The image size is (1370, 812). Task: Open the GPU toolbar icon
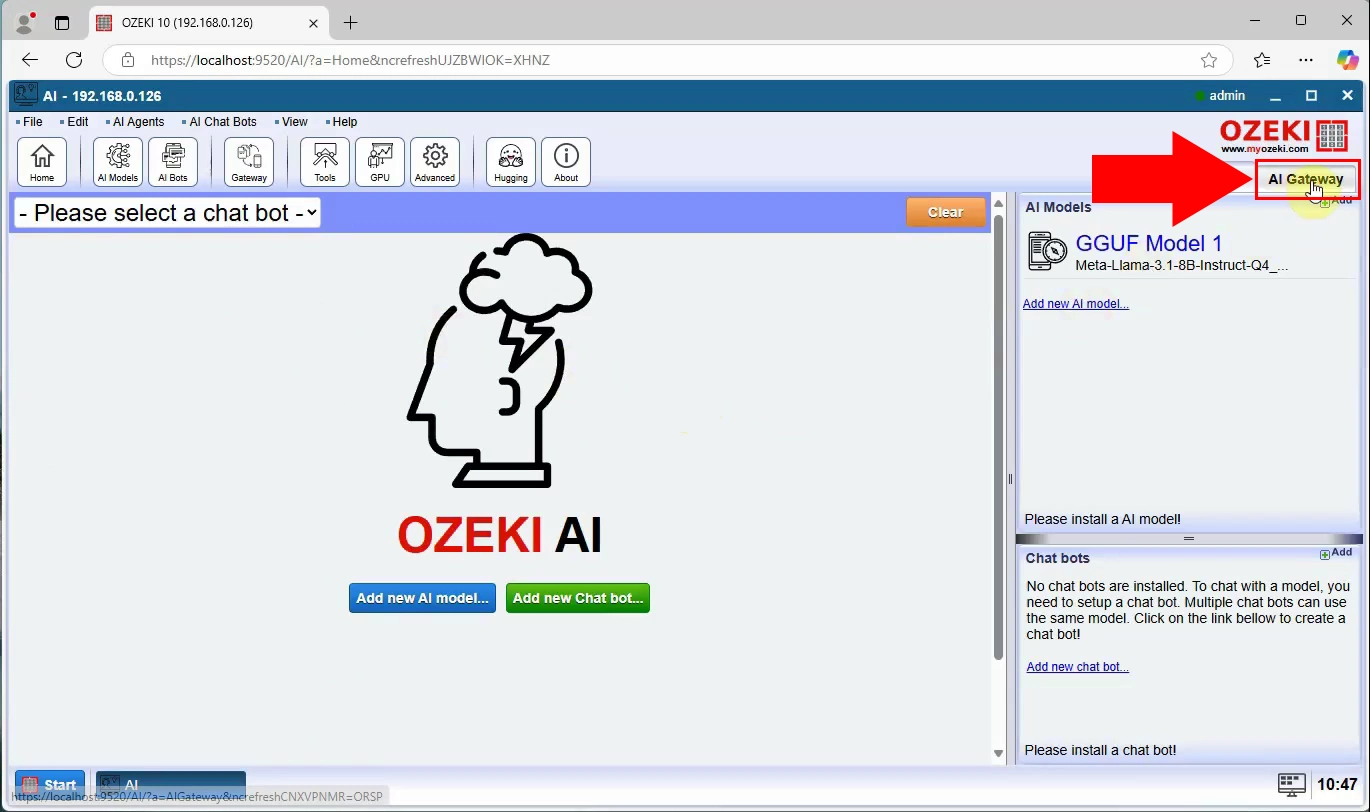click(x=380, y=162)
